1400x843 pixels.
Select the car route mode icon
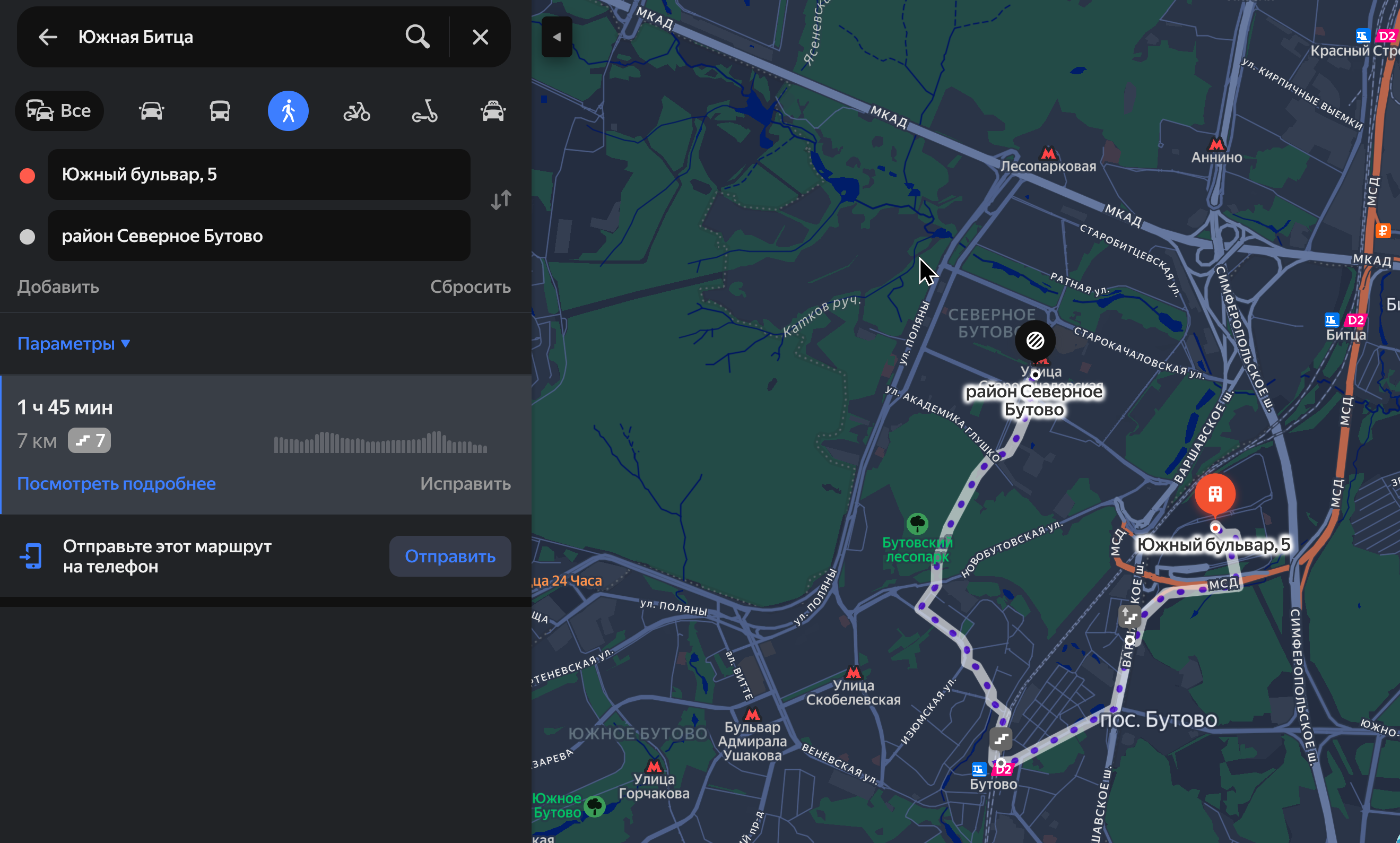click(151, 111)
